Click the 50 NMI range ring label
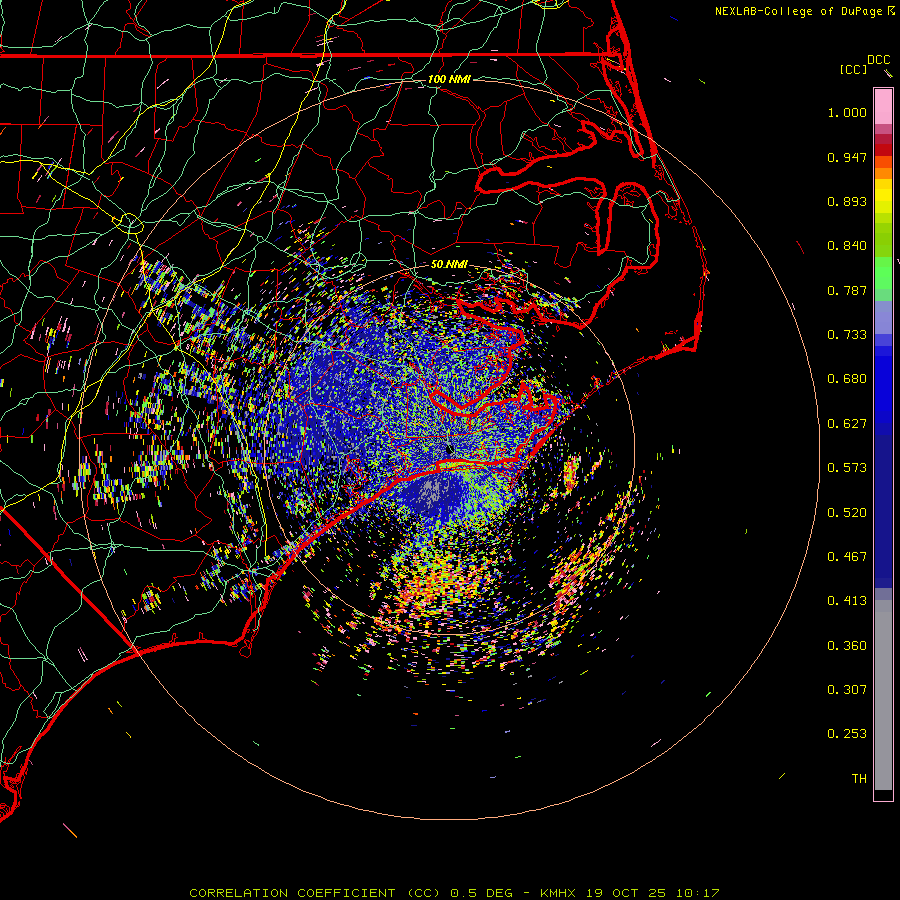The image size is (900, 900). pyautogui.click(x=449, y=265)
